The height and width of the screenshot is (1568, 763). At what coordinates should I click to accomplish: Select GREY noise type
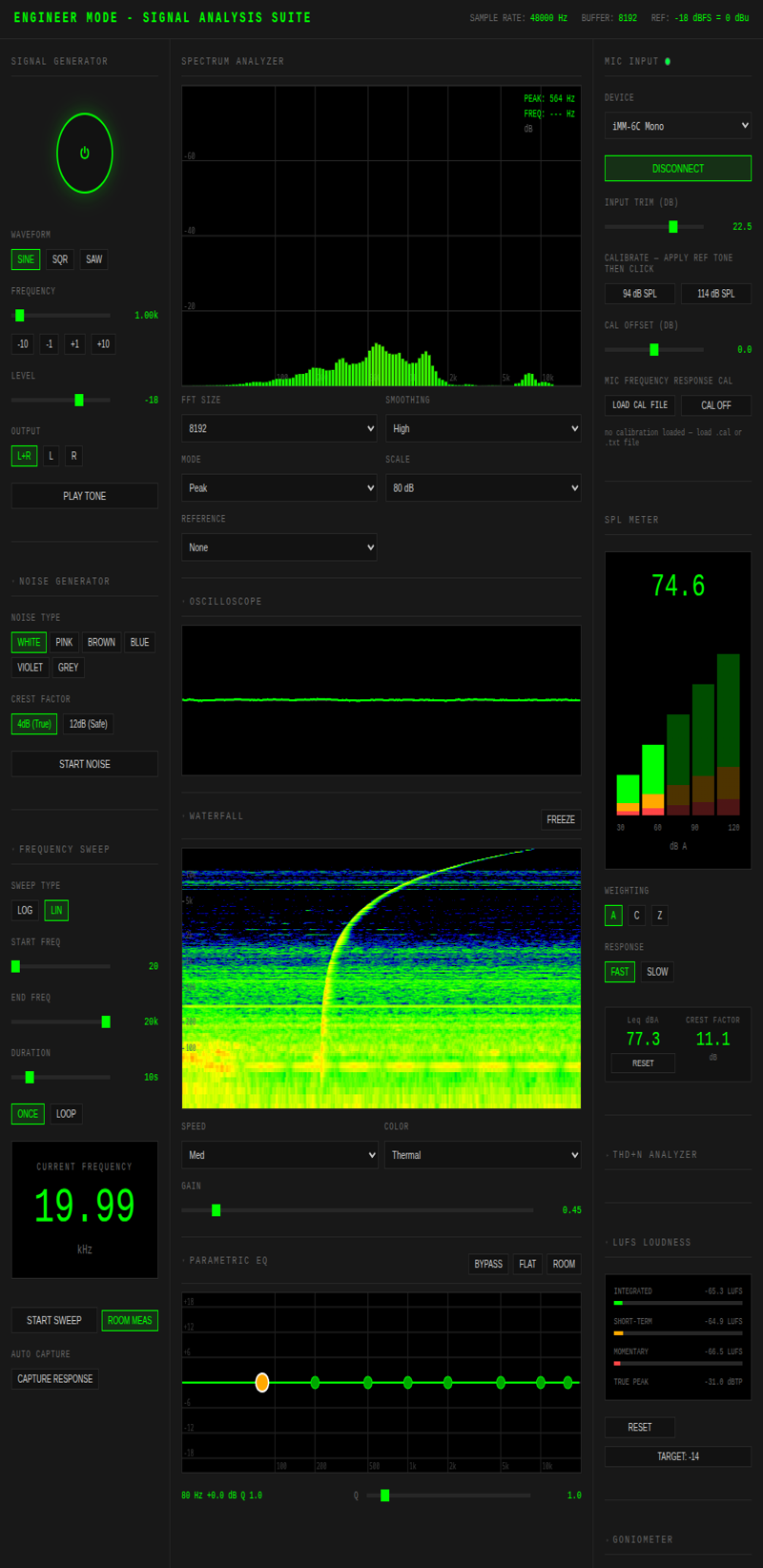tap(68, 668)
